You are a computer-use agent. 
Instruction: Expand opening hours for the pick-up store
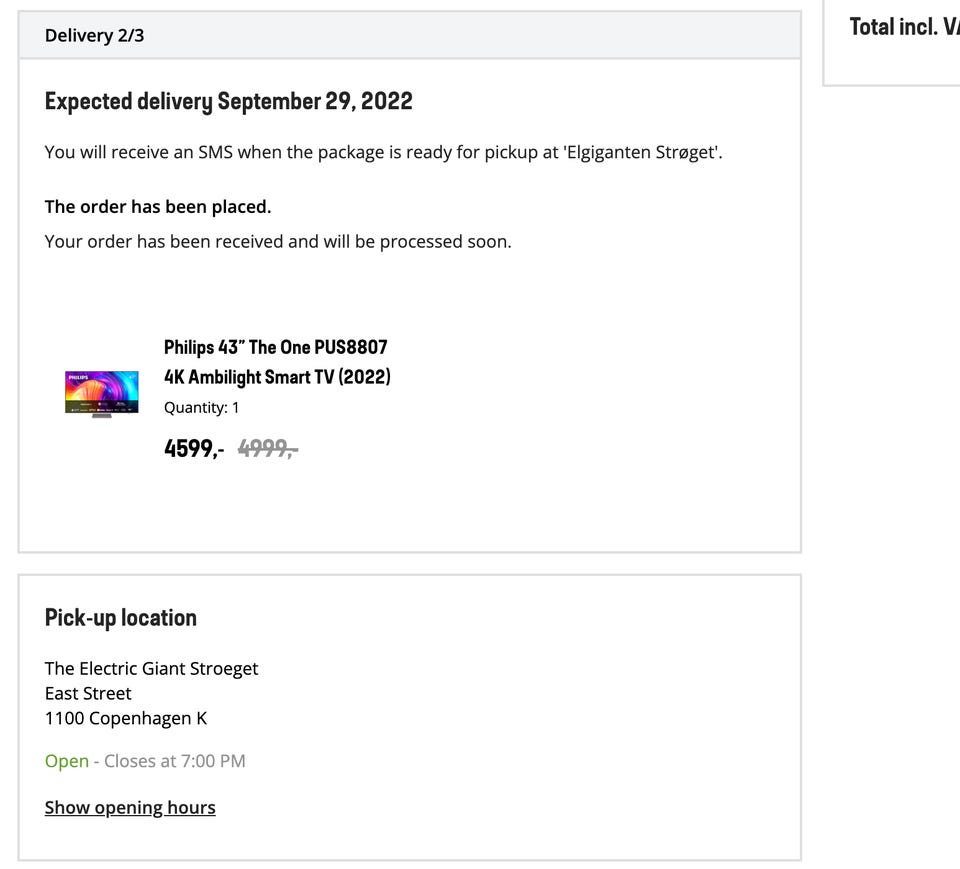130,807
